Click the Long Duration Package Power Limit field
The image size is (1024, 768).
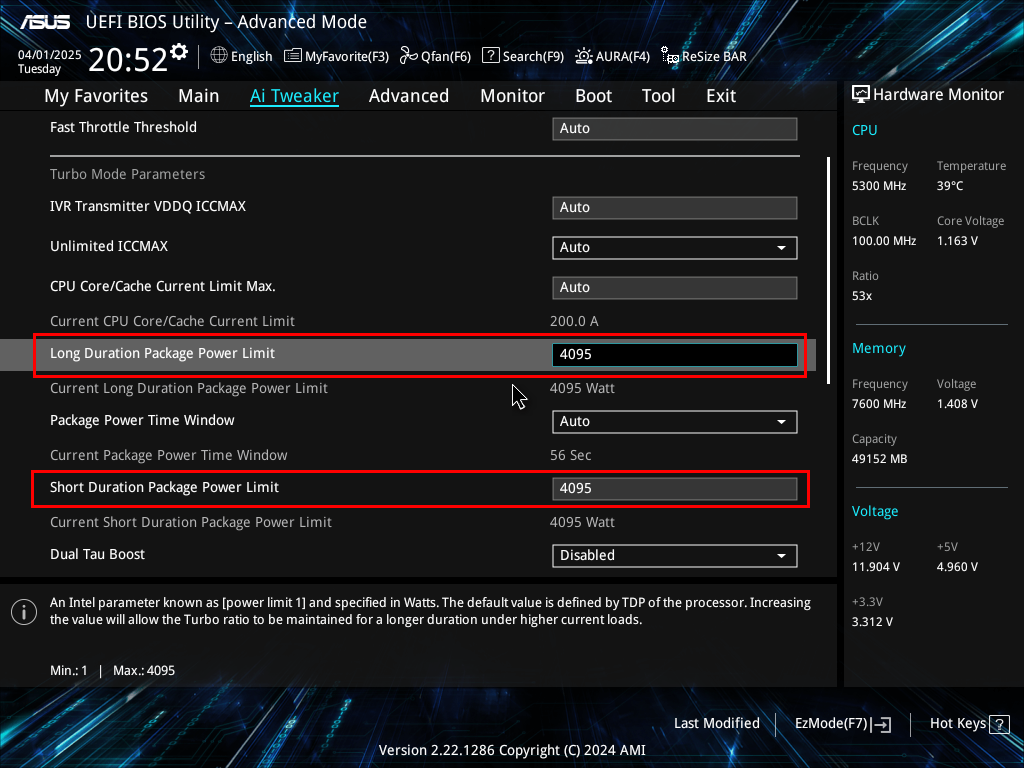675,355
